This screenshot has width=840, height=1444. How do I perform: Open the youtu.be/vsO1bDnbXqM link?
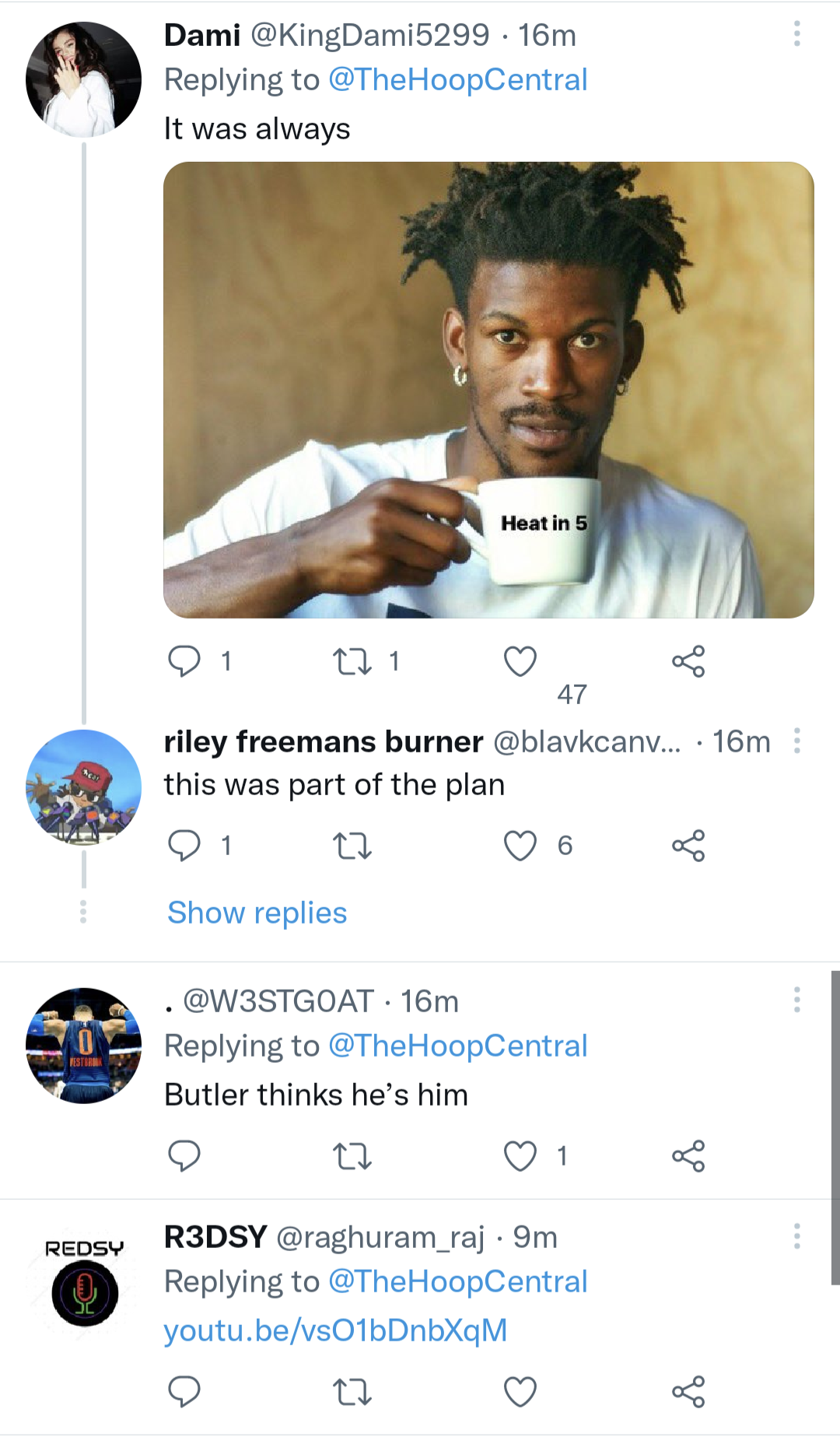335,1330
